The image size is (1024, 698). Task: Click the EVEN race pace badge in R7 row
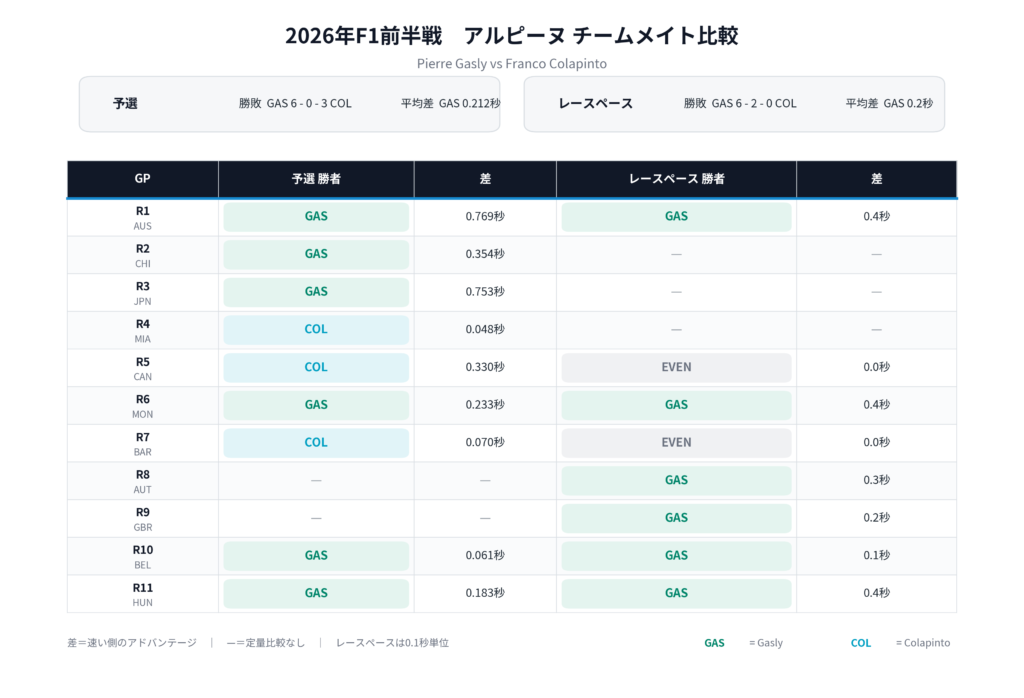[677, 443]
